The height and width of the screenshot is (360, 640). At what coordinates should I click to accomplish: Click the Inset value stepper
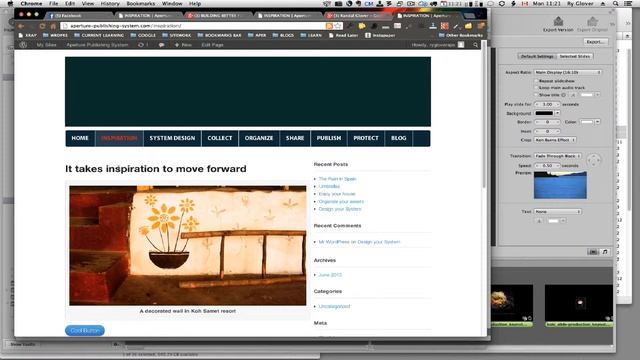(547, 131)
